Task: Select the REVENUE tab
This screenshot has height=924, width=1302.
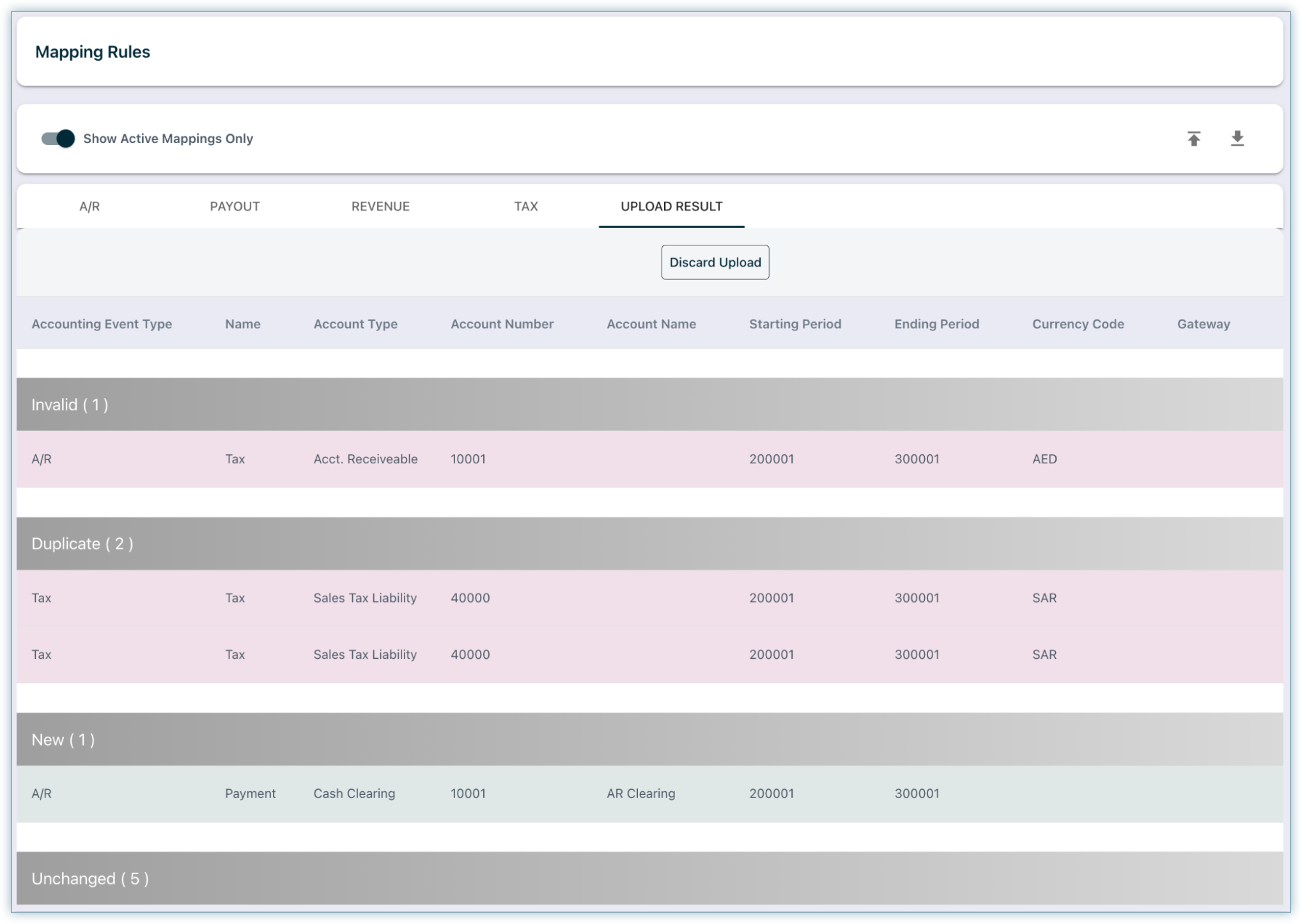Action: (380, 206)
